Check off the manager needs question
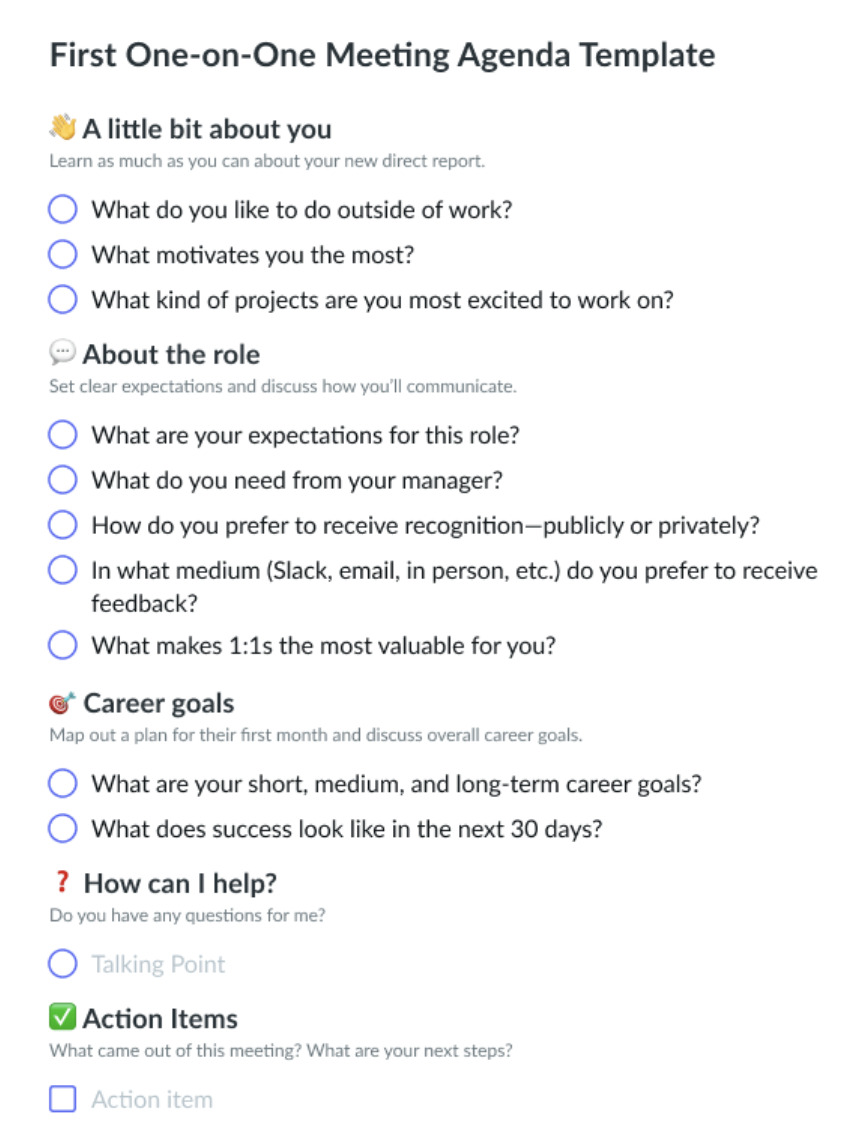858x1145 pixels. click(62, 479)
